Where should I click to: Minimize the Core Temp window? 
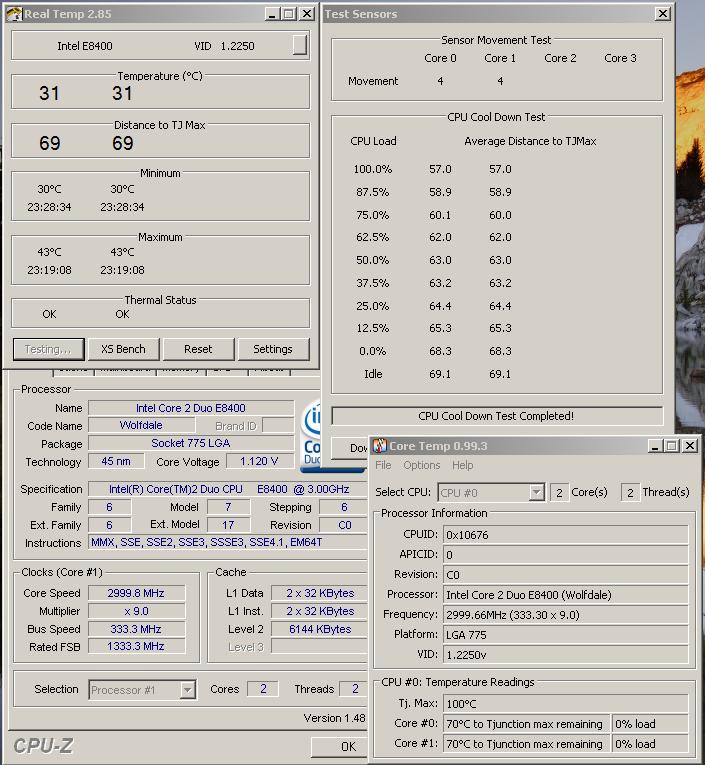coord(655,445)
